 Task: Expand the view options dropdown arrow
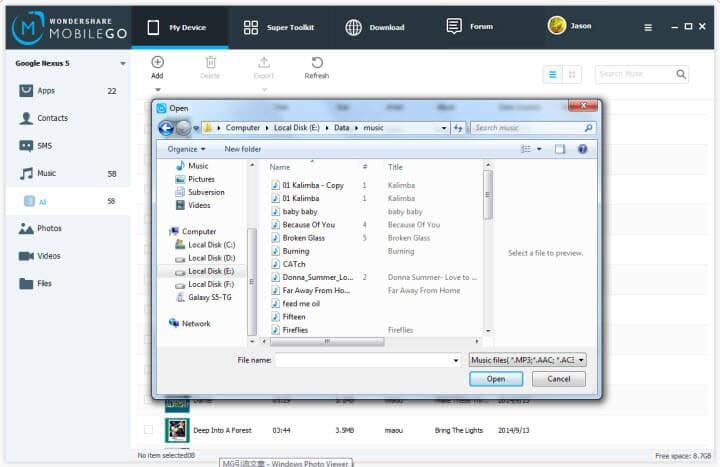coord(539,149)
